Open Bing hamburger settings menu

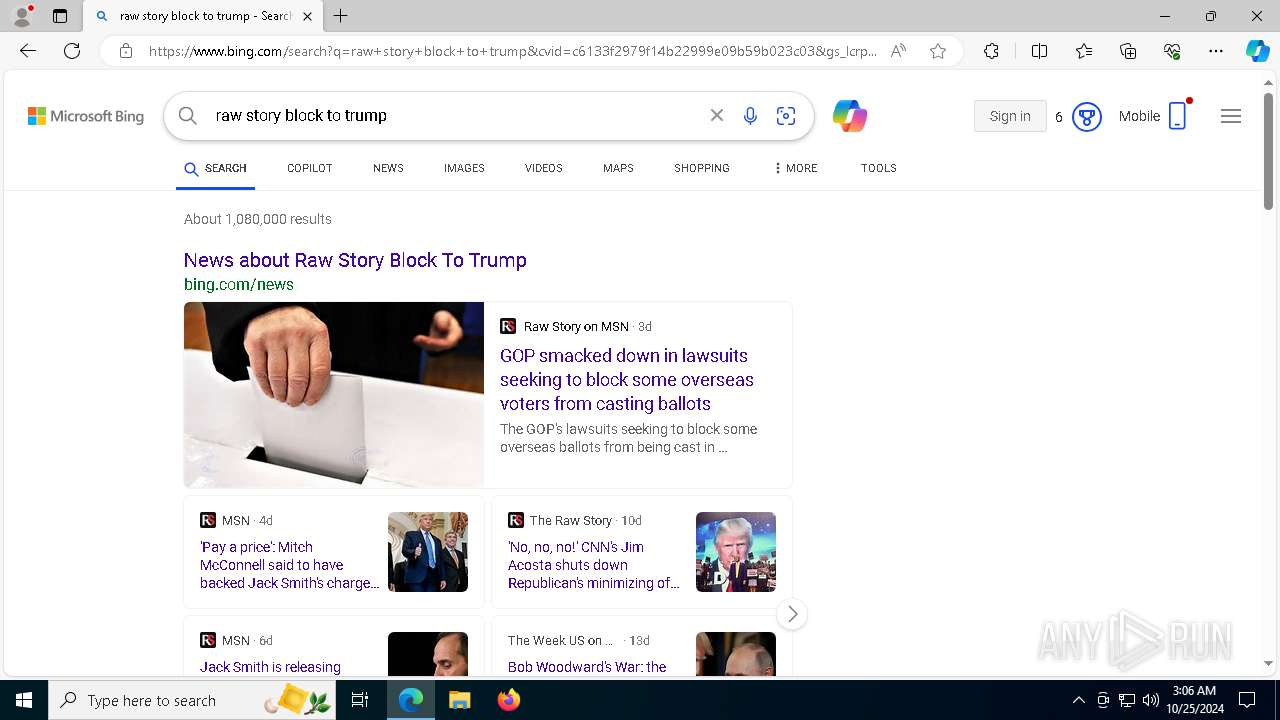pyautogui.click(x=1231, y=116)
